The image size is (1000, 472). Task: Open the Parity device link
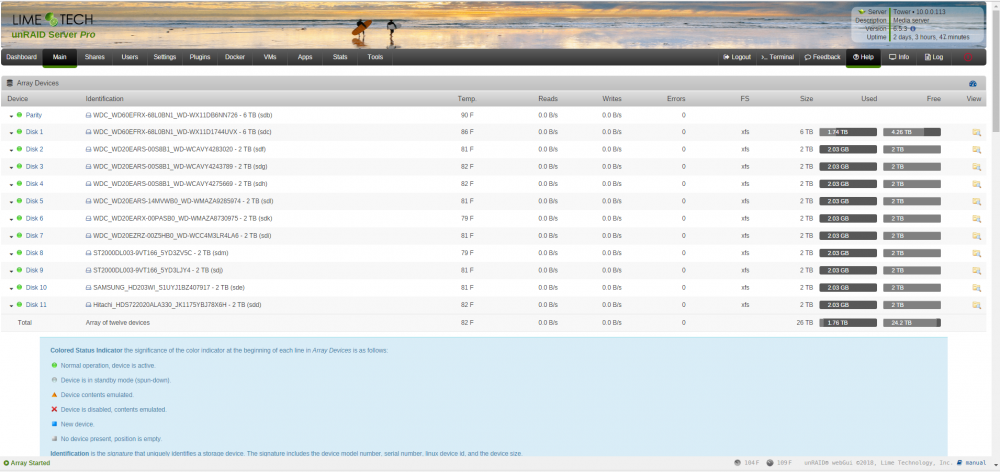34,115
